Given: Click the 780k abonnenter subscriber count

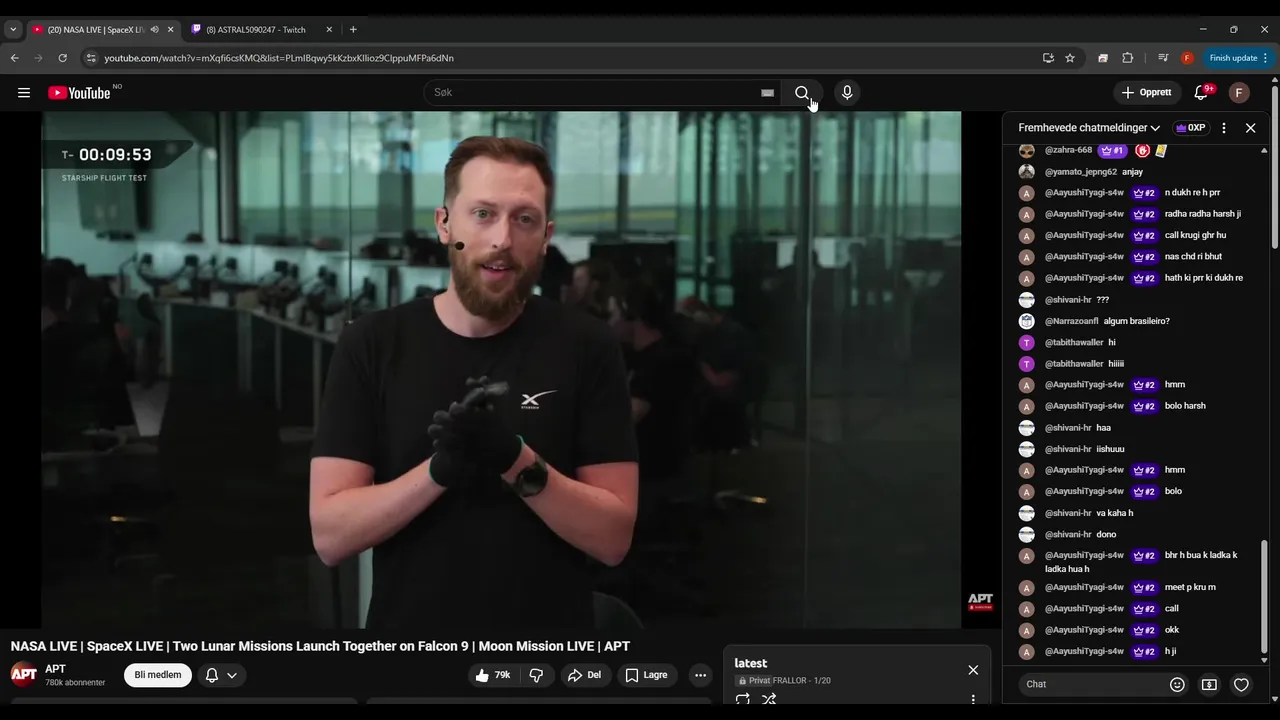Looking at the screenshot, I should pyautogui.click(x=75, y=683).
